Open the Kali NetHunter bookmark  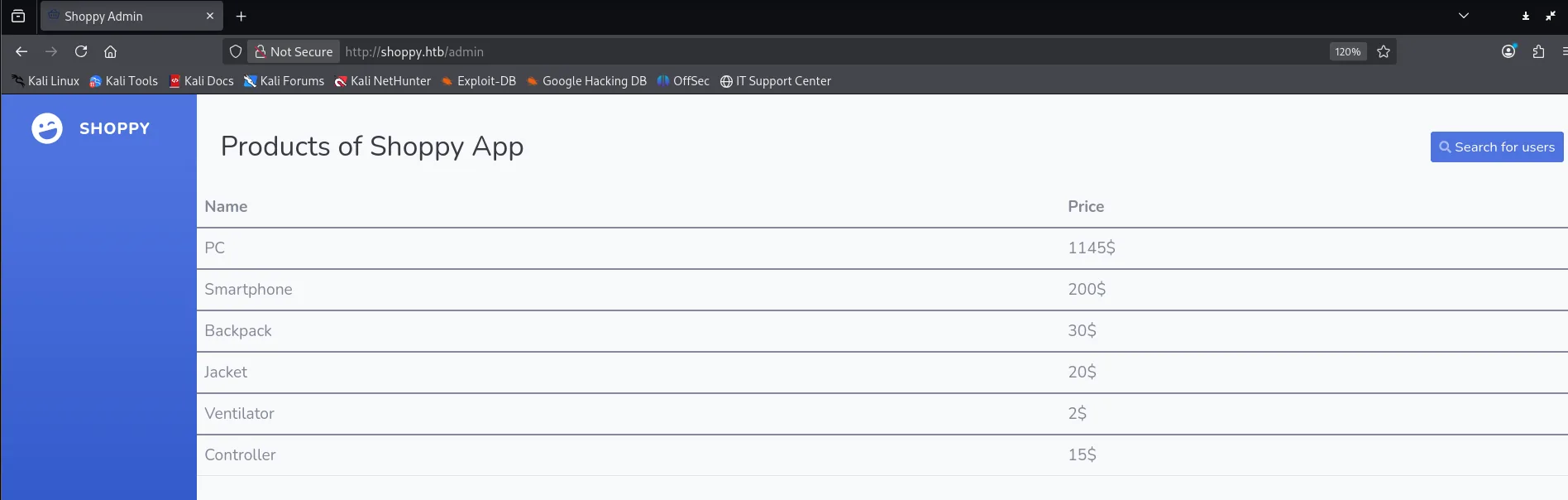(x=383, y=81)
